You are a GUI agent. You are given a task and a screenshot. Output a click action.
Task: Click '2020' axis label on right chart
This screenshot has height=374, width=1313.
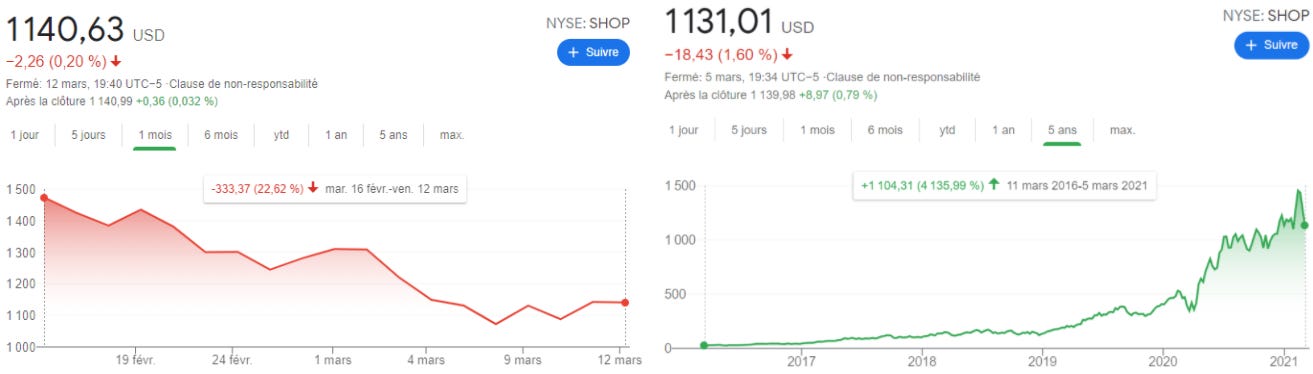coord(1164,363)
